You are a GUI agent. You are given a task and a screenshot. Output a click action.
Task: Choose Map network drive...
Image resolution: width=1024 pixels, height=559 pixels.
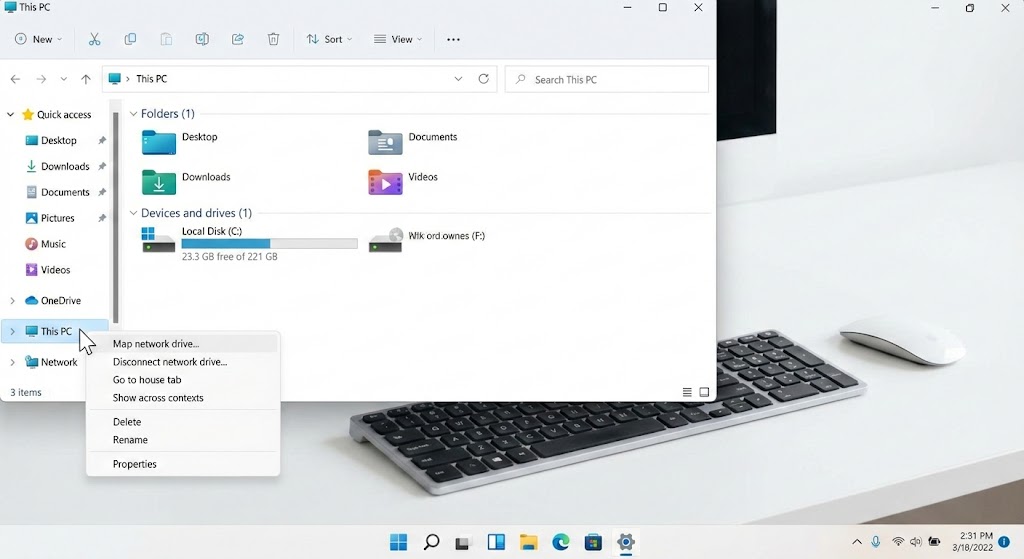point(183,343)
